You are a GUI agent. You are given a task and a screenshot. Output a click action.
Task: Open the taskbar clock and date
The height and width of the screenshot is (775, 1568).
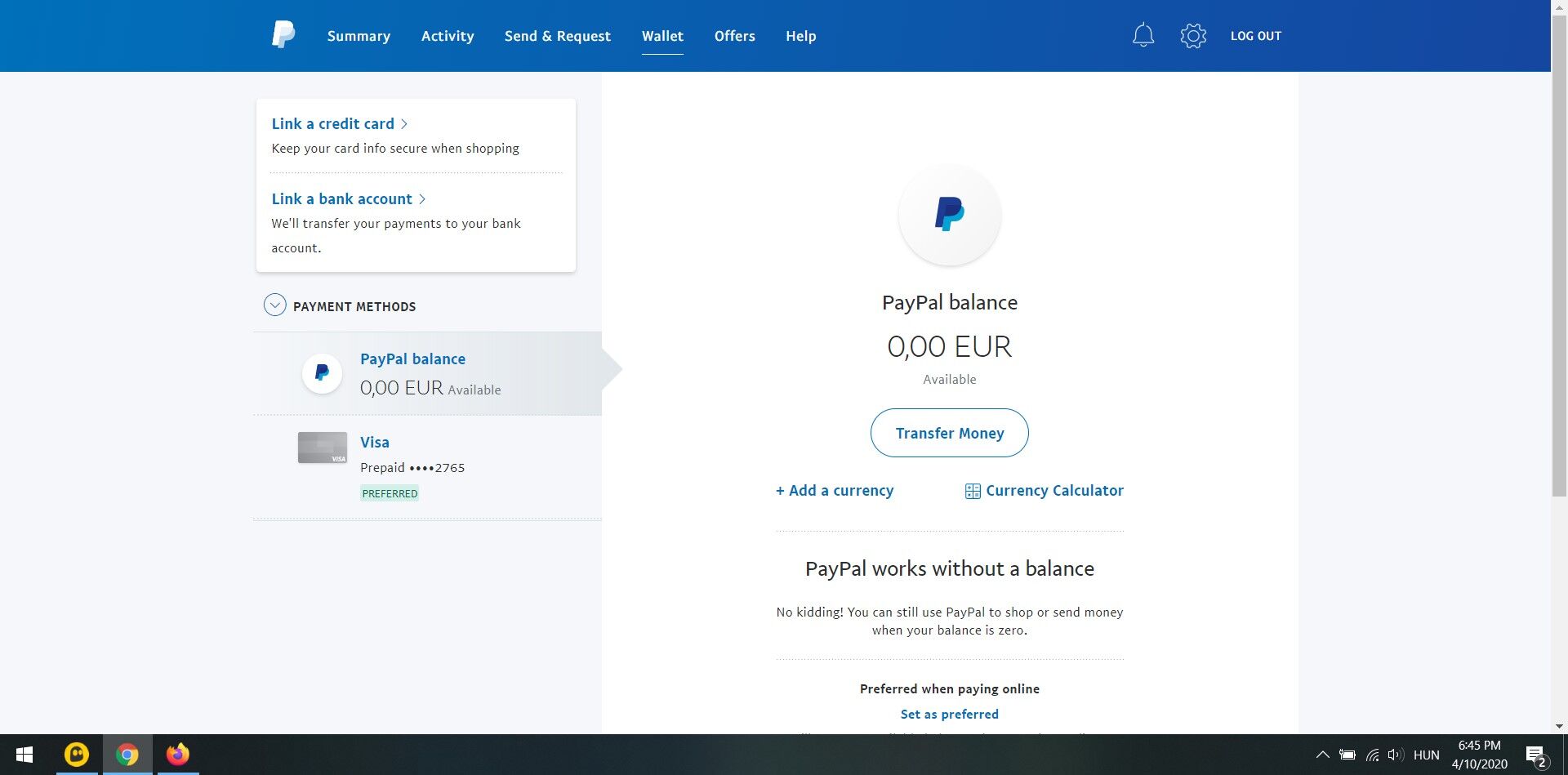click(x=1480, y=755)
